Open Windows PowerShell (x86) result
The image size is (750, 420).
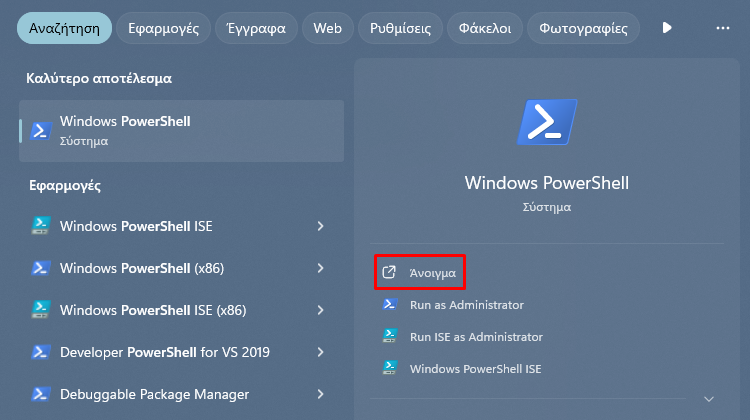pyautogui.click(x=181, y=268)
